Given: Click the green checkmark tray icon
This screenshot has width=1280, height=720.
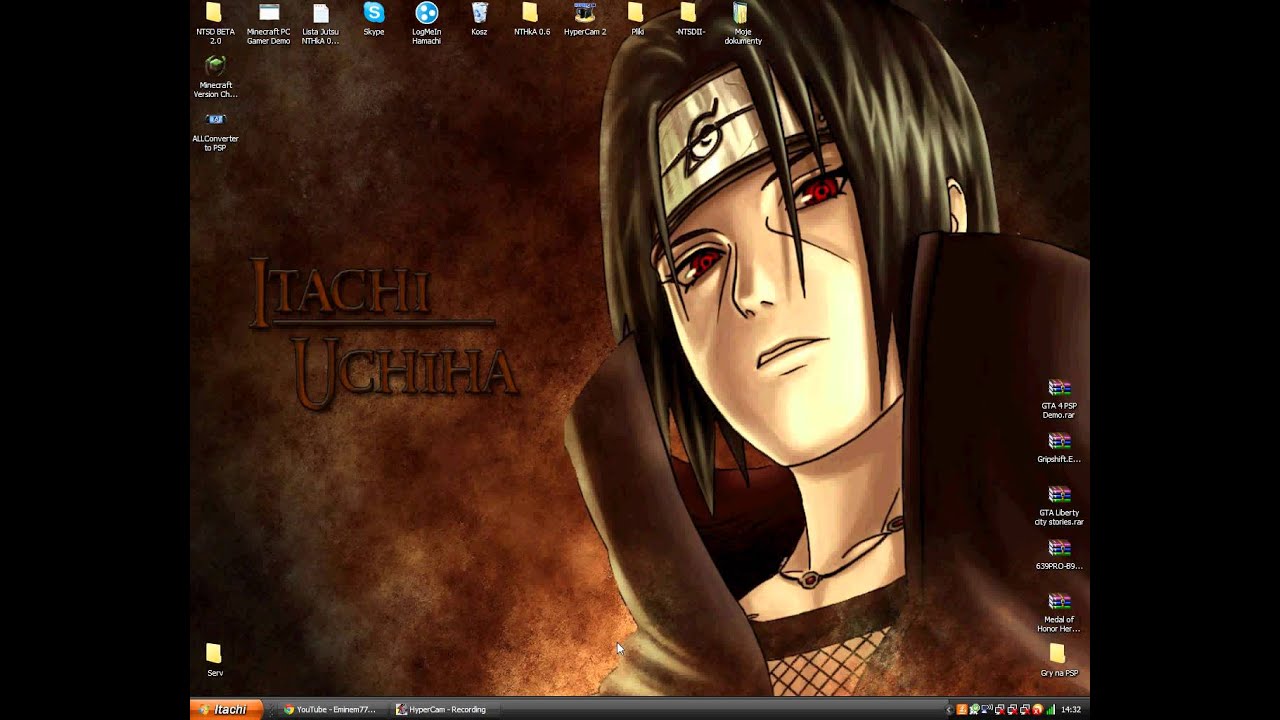Looking at the screenshot, I should [x=975, y=710].
